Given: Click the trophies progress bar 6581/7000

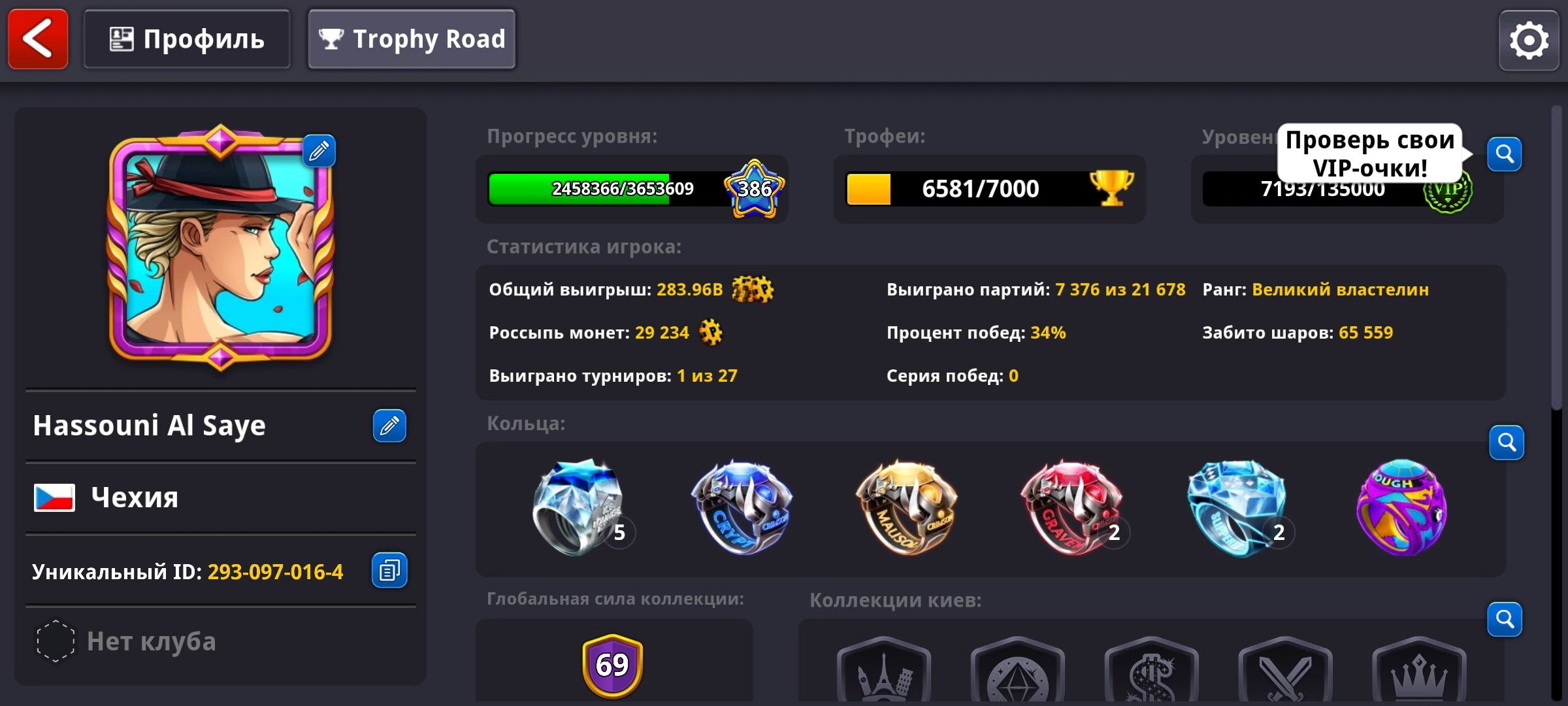Looking at the screenshot, I should [x=989, y=189].
